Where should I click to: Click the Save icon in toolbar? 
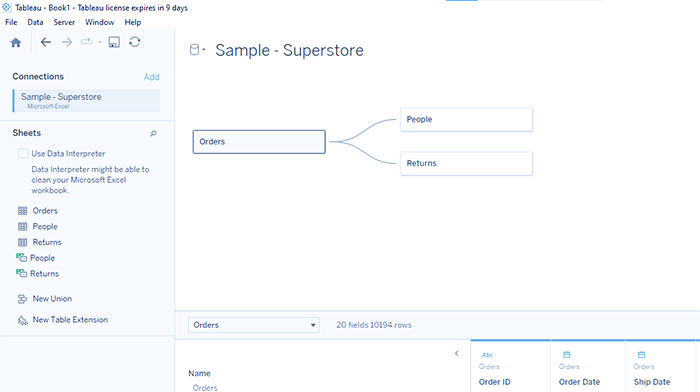pyautogui.click(x=114, y=42)
